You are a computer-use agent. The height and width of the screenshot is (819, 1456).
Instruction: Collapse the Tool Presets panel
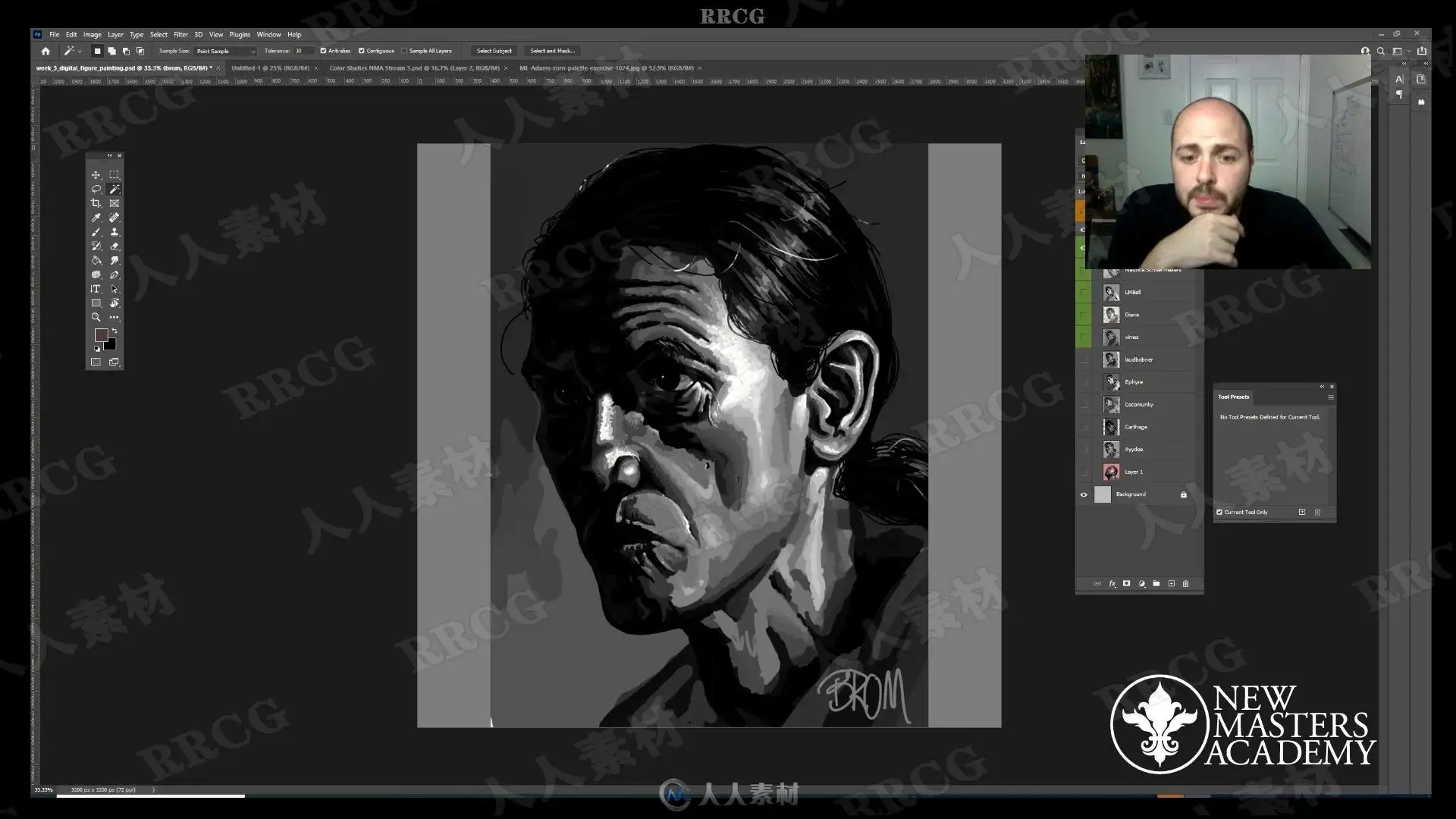click(1322, 387)
